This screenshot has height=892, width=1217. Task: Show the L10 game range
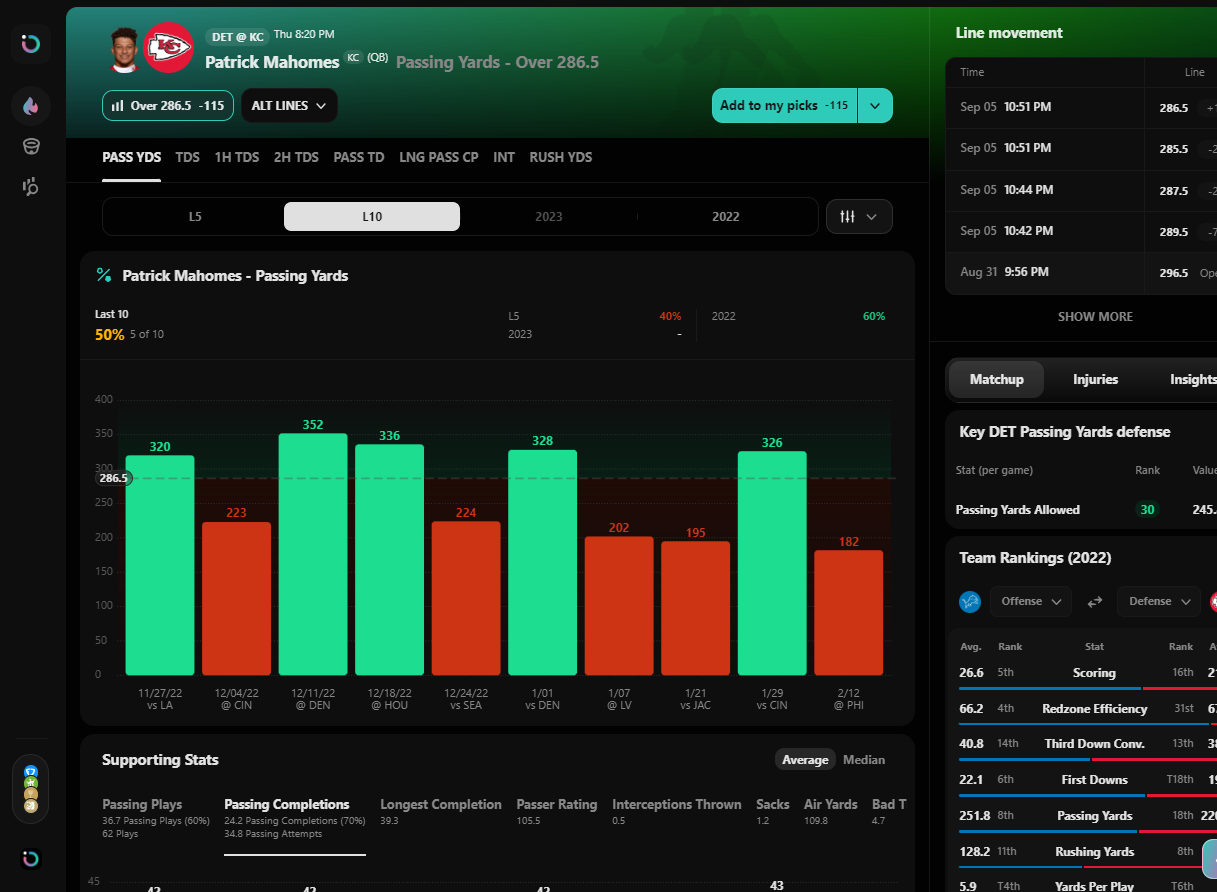click(x=372, y=216)
